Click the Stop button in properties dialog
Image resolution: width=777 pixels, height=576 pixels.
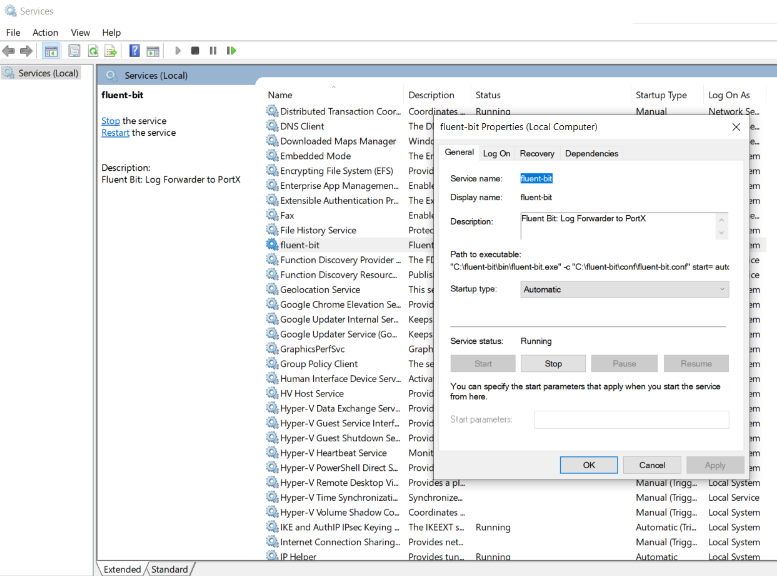click(553, 363)
